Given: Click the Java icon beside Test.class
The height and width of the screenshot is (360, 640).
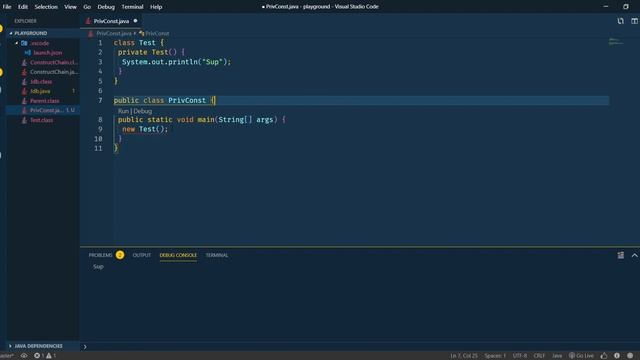Looking at the screenshot, I should click(x=24, y=120).
